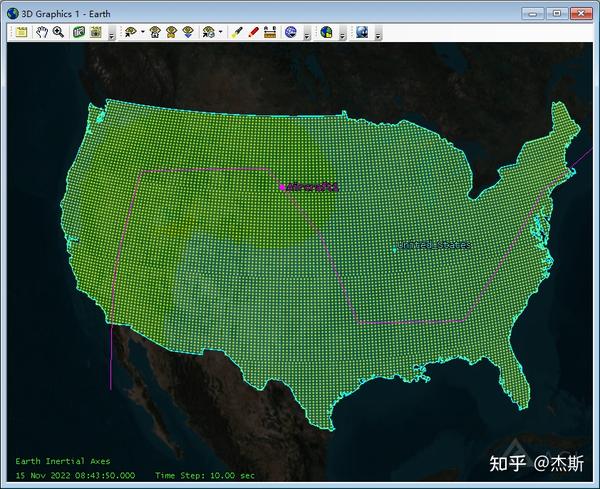Click the Aircraft1 magenta marker on map
Image resolution: width=600 pixels, height=489 pixels.
(282, 187)
